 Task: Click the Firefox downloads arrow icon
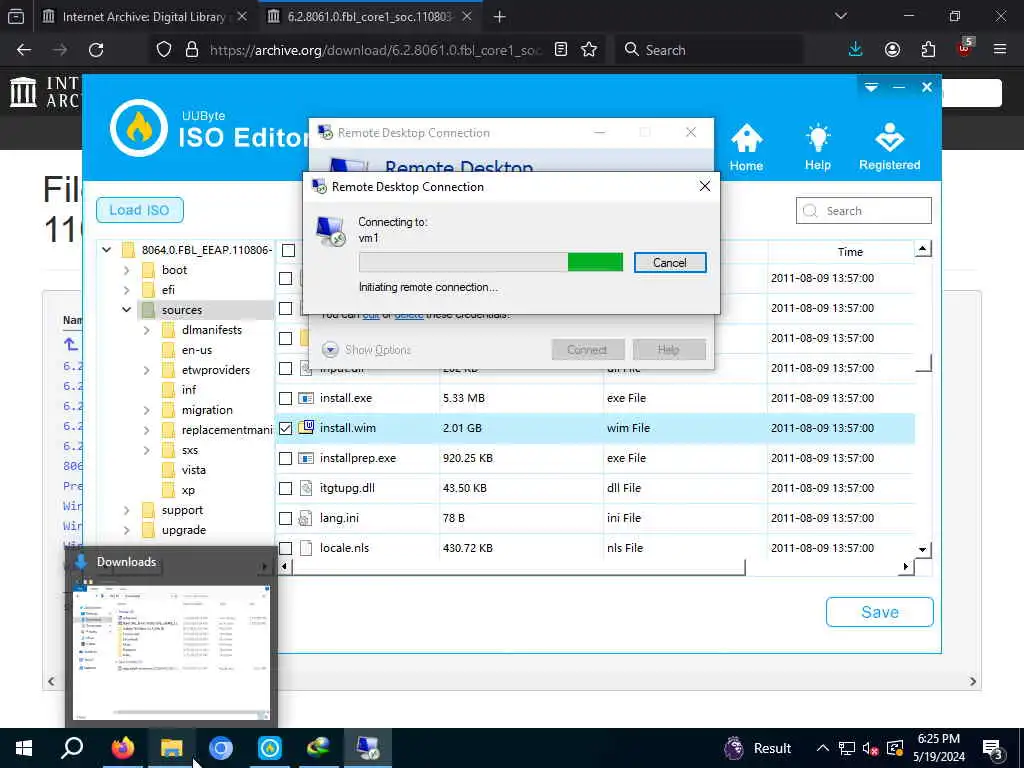point(855,50)
